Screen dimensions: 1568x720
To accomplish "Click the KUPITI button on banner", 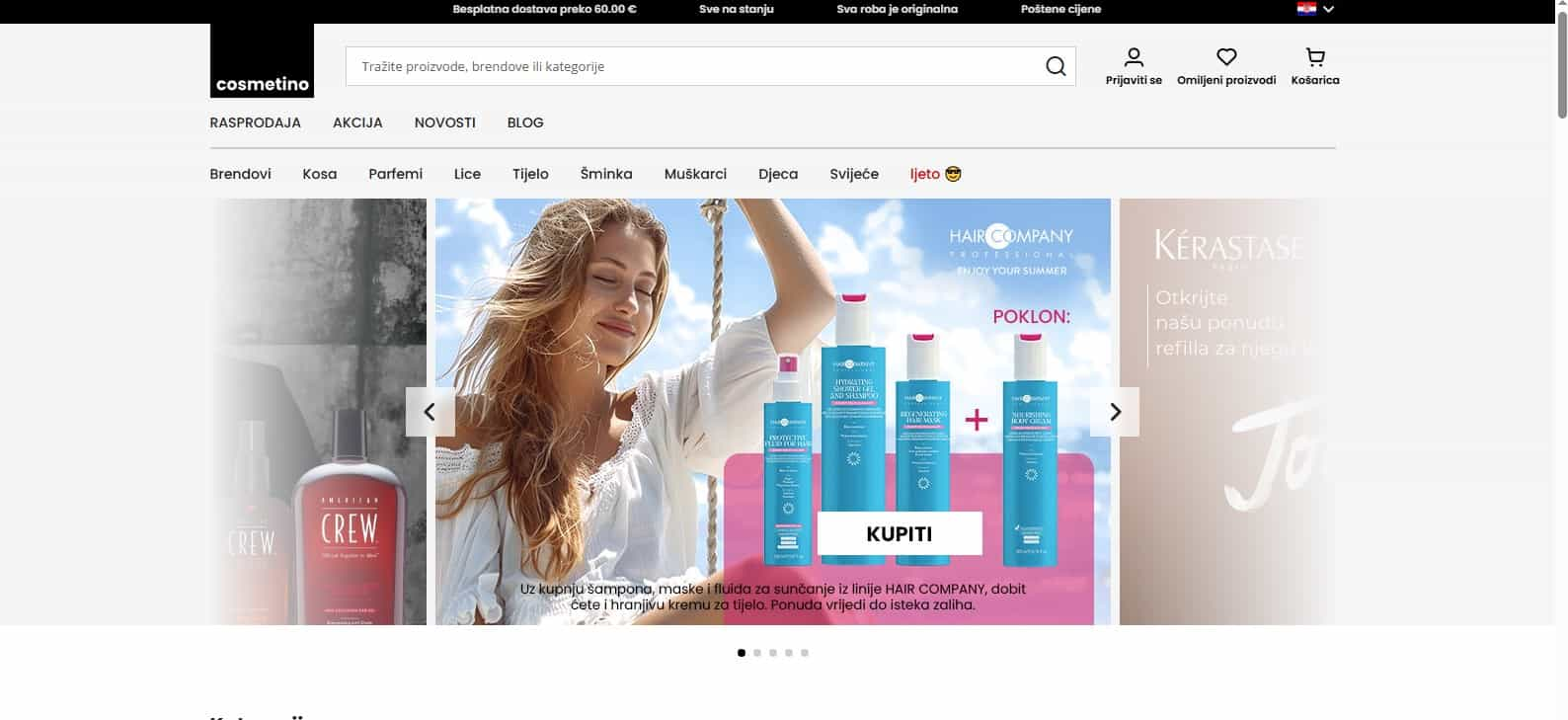I will [900, 533].
